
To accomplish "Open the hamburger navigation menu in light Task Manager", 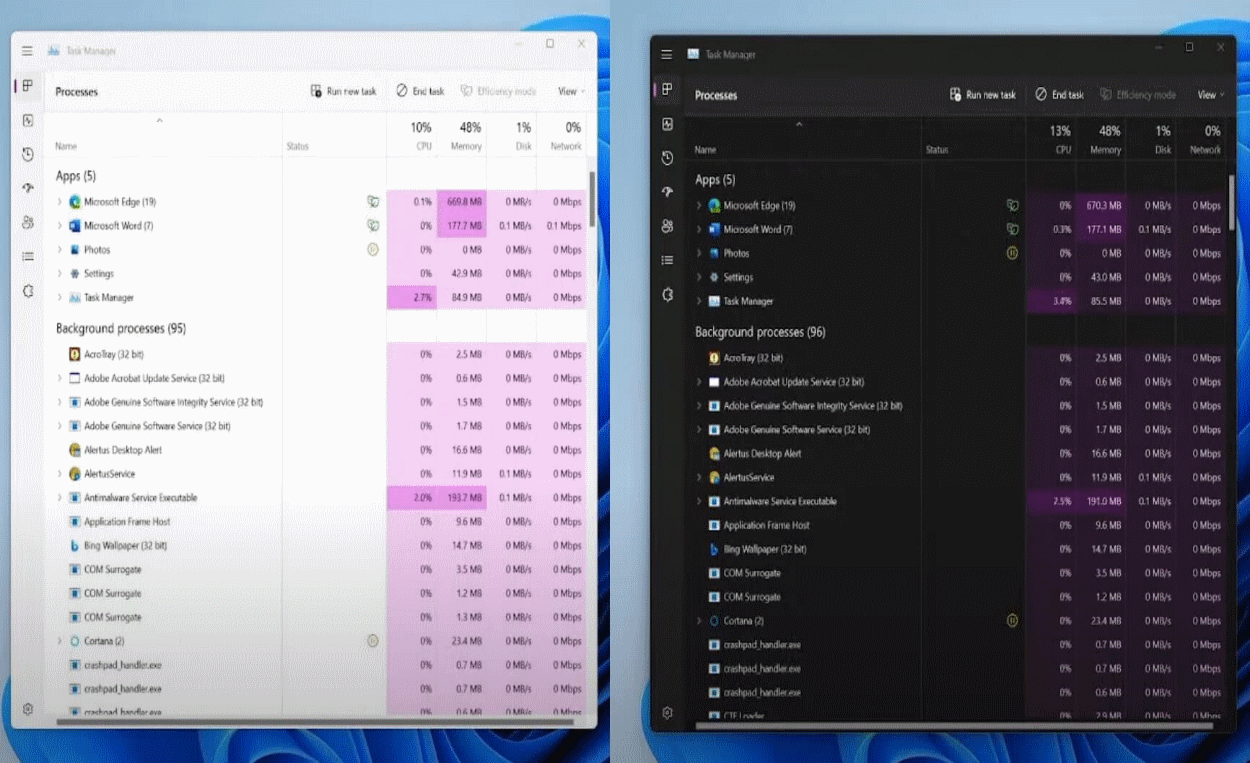I will click(27, 50).
